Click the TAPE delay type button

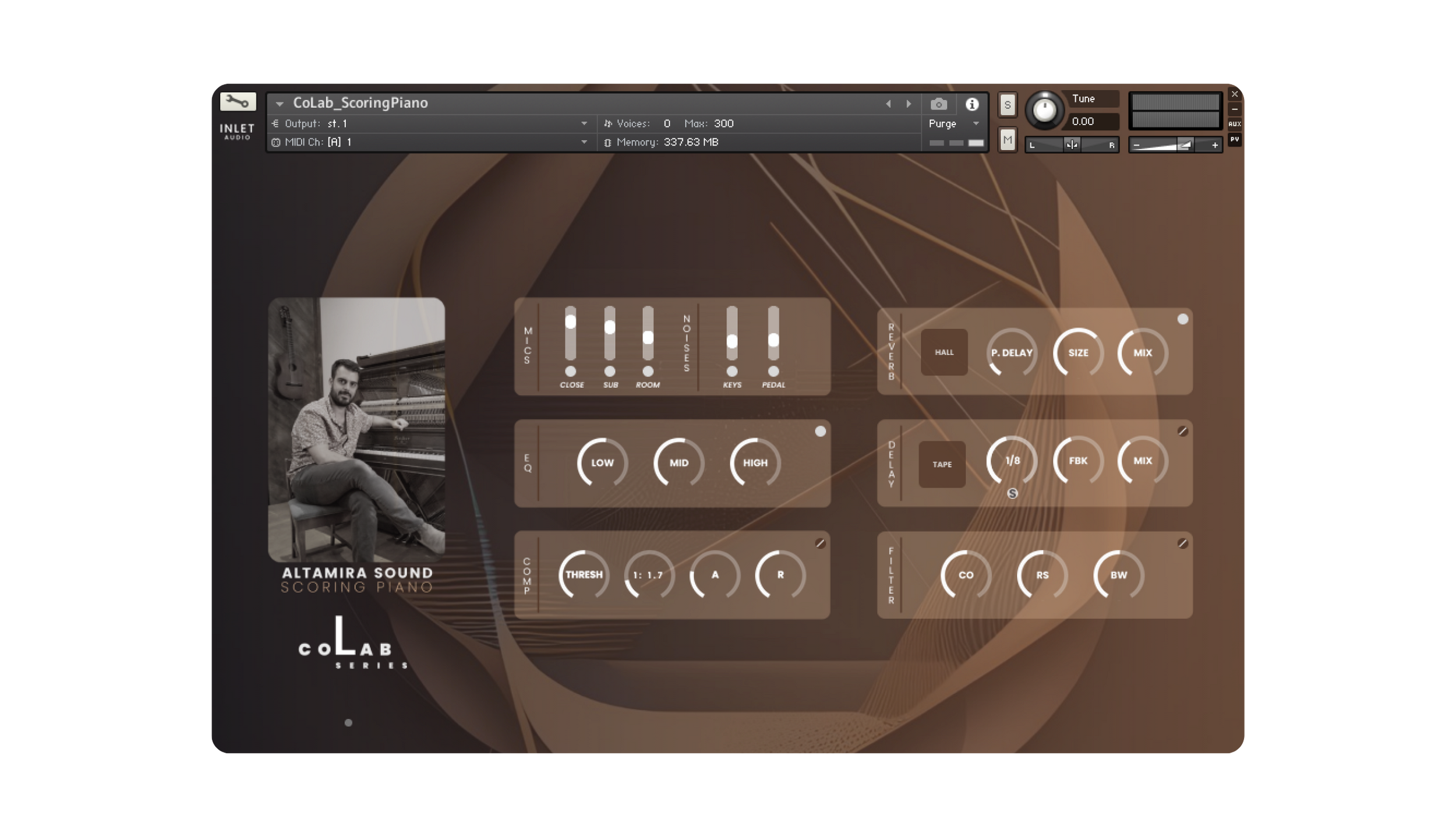[x=942, y=464]
